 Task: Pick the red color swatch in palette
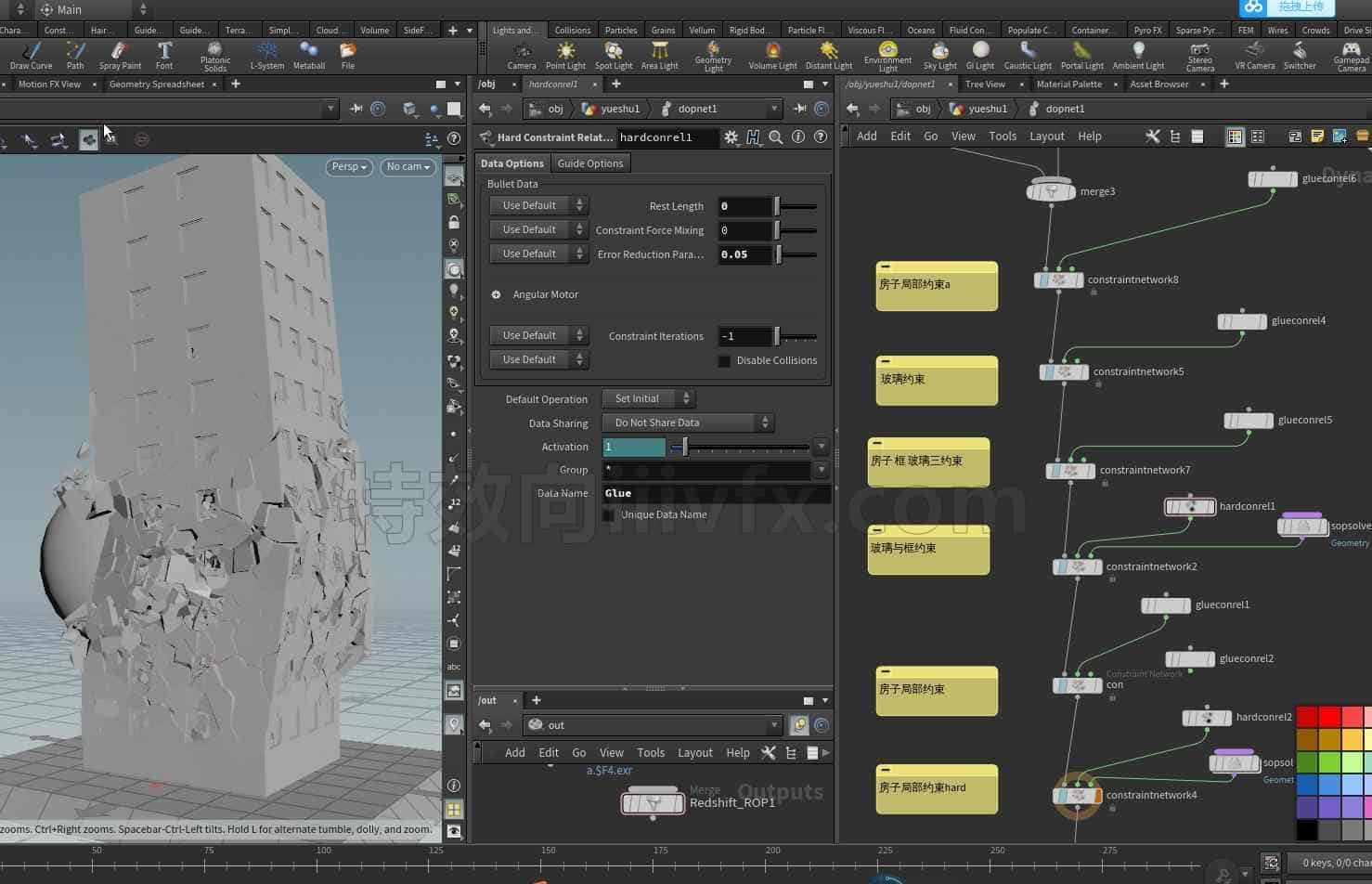click(1329, 717)
